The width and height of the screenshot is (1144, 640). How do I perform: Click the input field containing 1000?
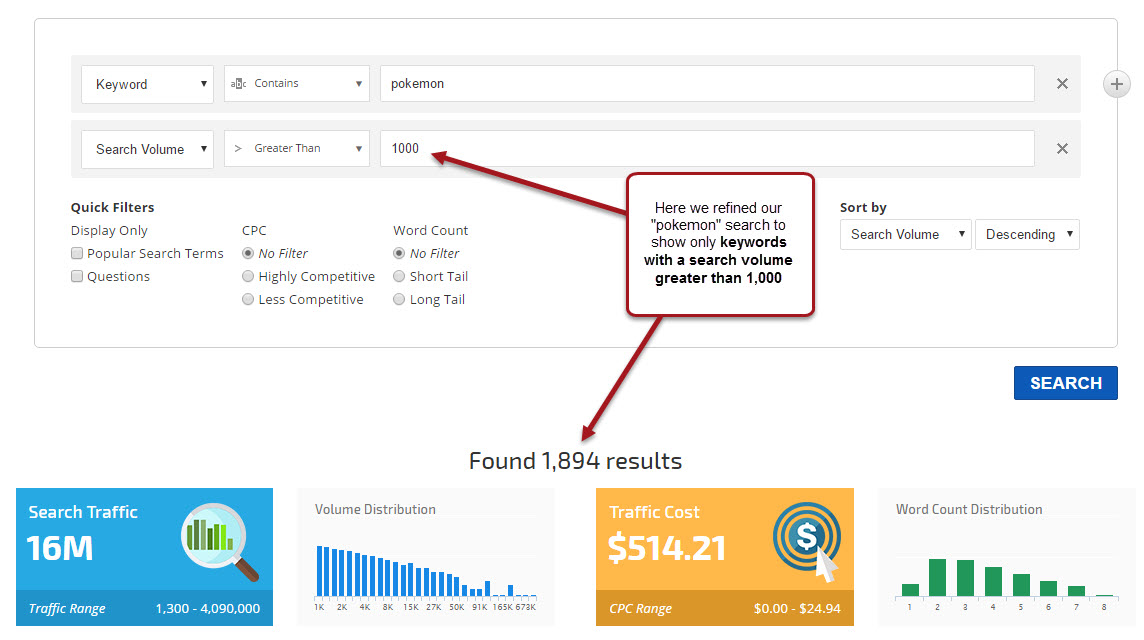(706, 149)
